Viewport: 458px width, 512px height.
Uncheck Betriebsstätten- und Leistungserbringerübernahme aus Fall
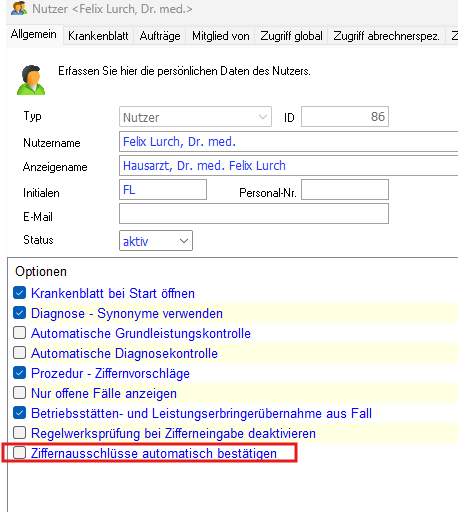point(20,413)
